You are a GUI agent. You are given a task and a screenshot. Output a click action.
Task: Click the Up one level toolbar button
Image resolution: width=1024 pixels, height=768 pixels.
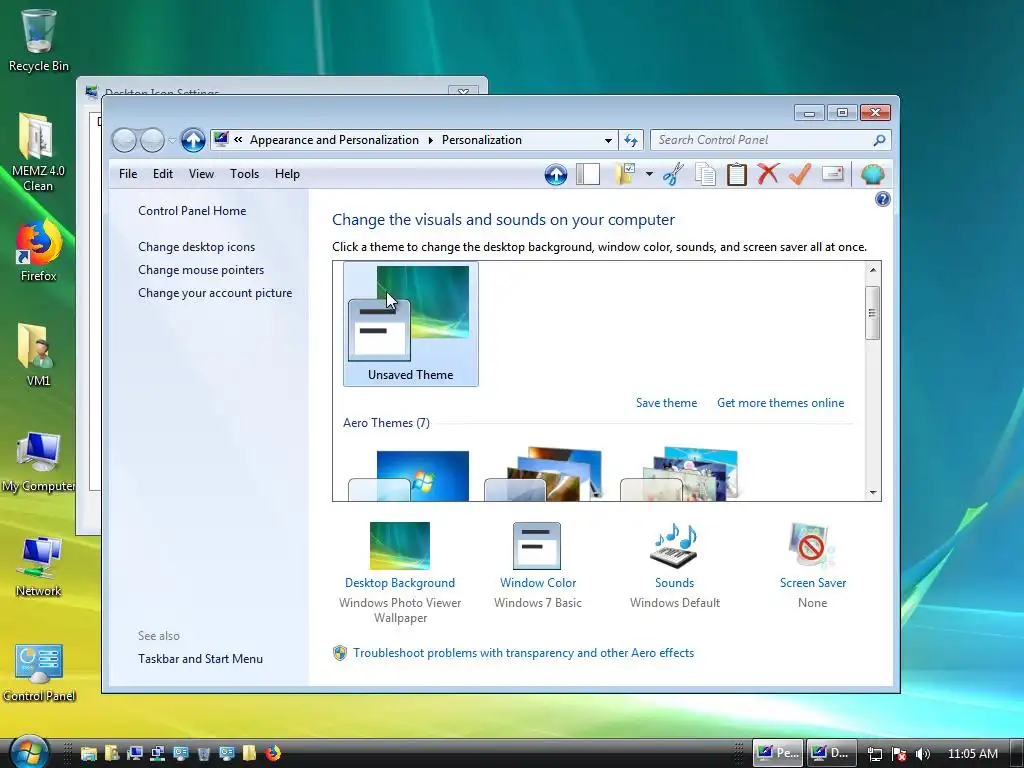tap(556, 174)
